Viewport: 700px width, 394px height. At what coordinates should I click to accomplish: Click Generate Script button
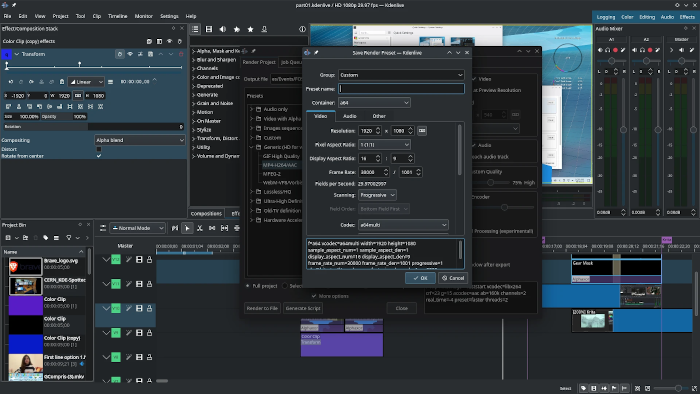coord(303,308)
